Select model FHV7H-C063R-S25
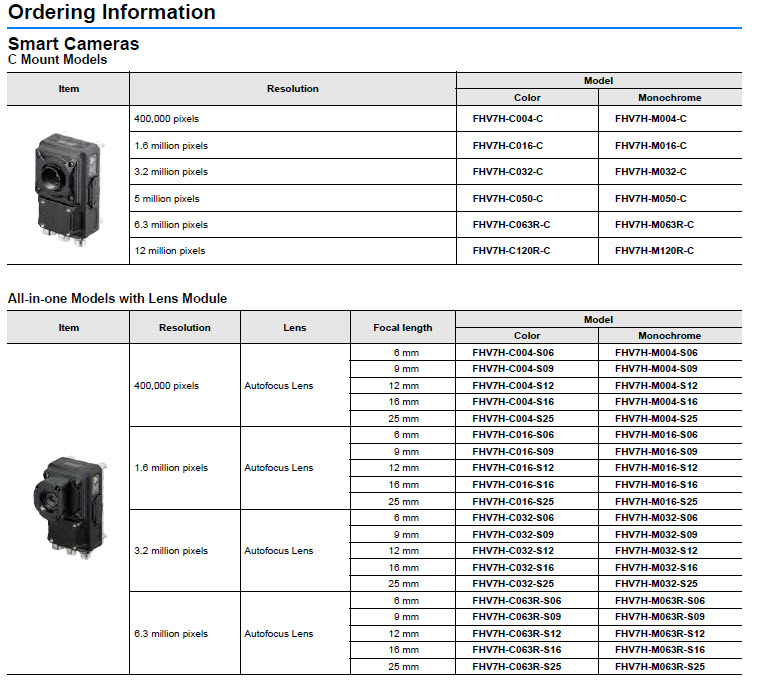This screenshot has width=767, height=681. click(x=516, y=667)
